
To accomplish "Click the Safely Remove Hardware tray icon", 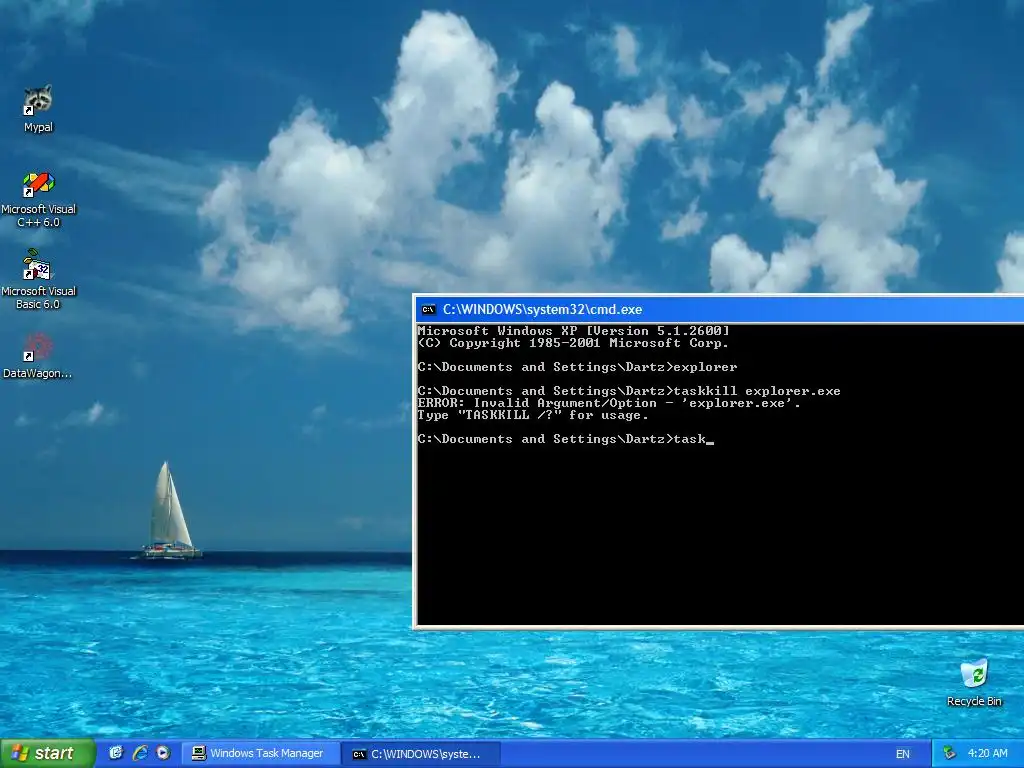I will (x=949, y=754).
